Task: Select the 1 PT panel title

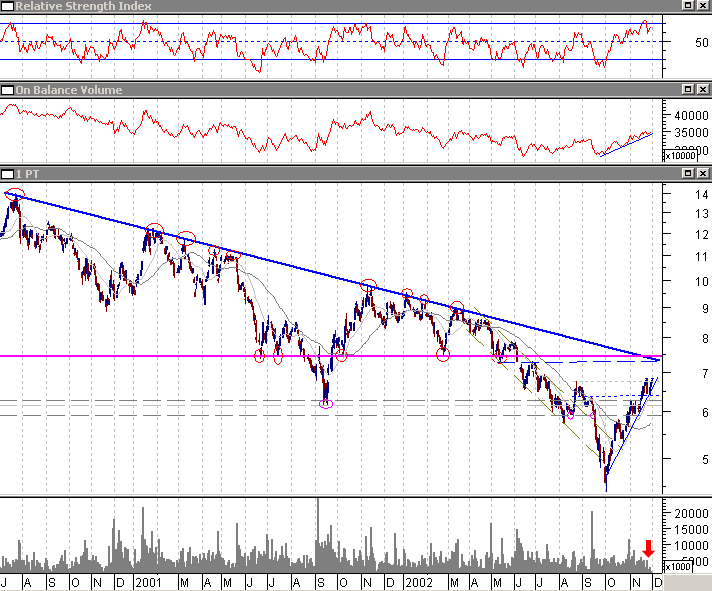Action: click(28, 174)
